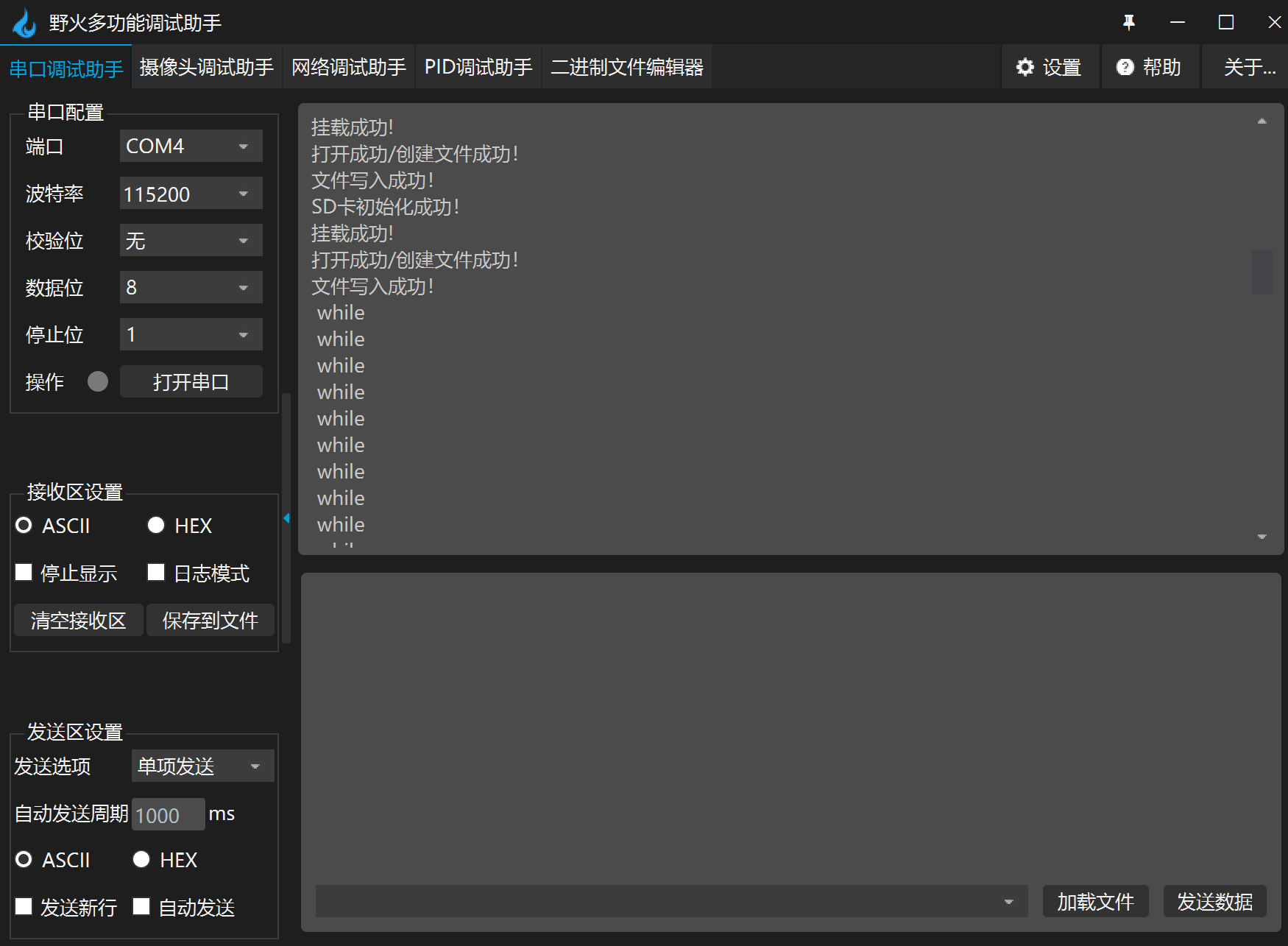1288x946 pixels.
Task: Select HEX in the send area settings
Action: coord(141,859)
